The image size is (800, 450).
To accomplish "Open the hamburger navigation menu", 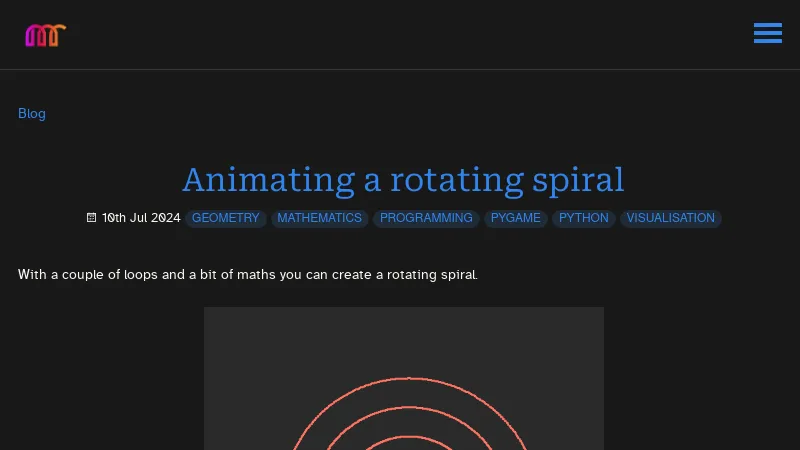I will coord(767,33).
